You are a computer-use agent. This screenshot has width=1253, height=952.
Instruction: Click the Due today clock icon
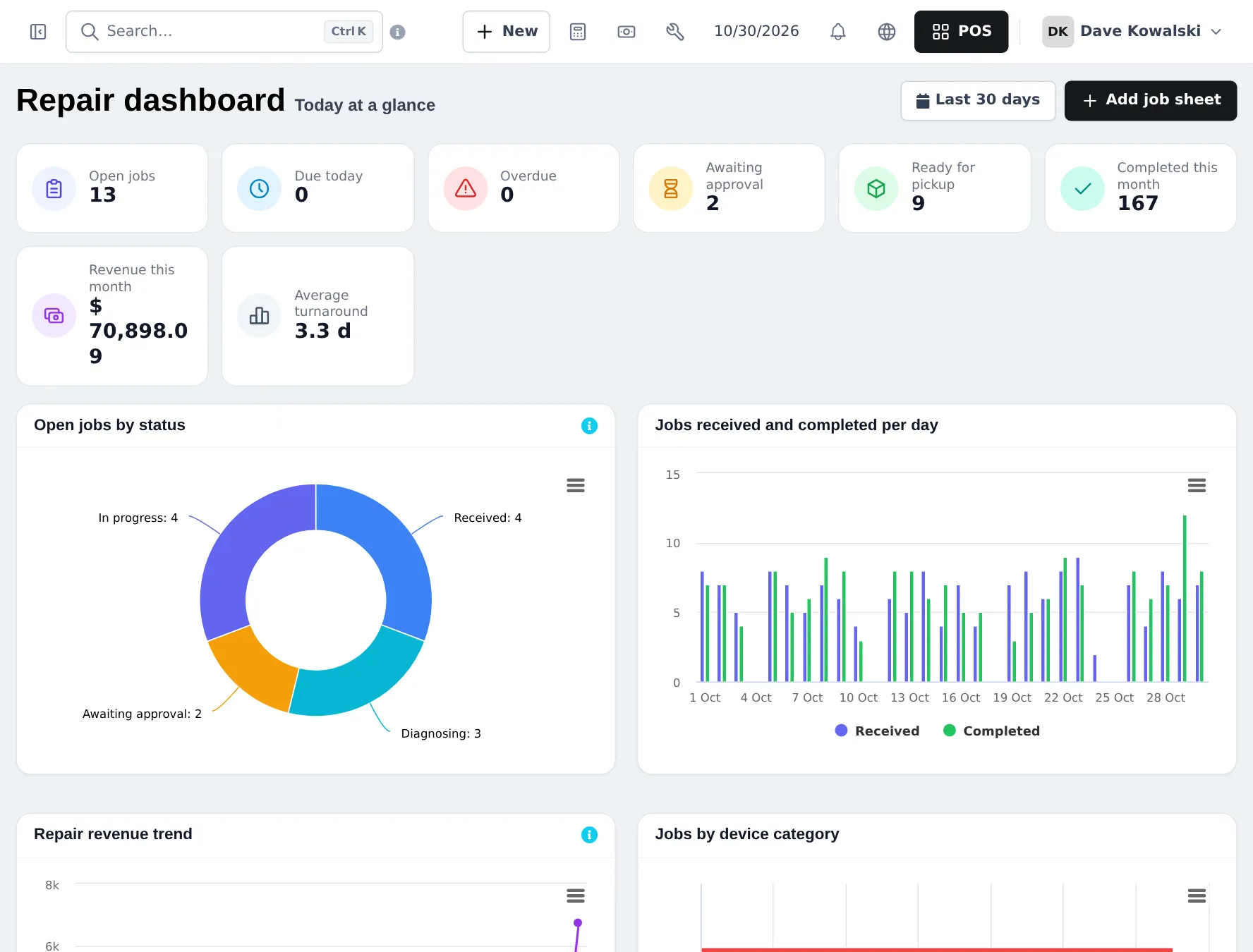point(259,188)
